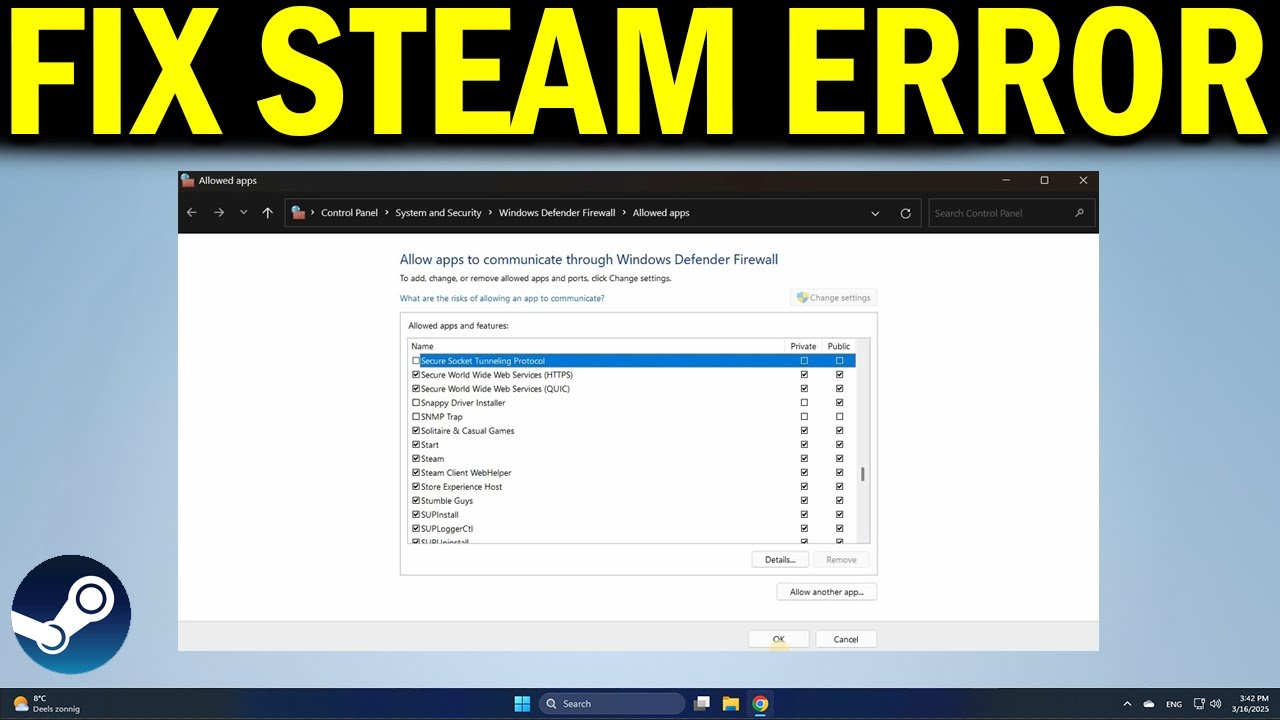Viewport: 1280px width, 720px height.
Task: Click the Search Control Panel field
Action: click(1012, 213)
